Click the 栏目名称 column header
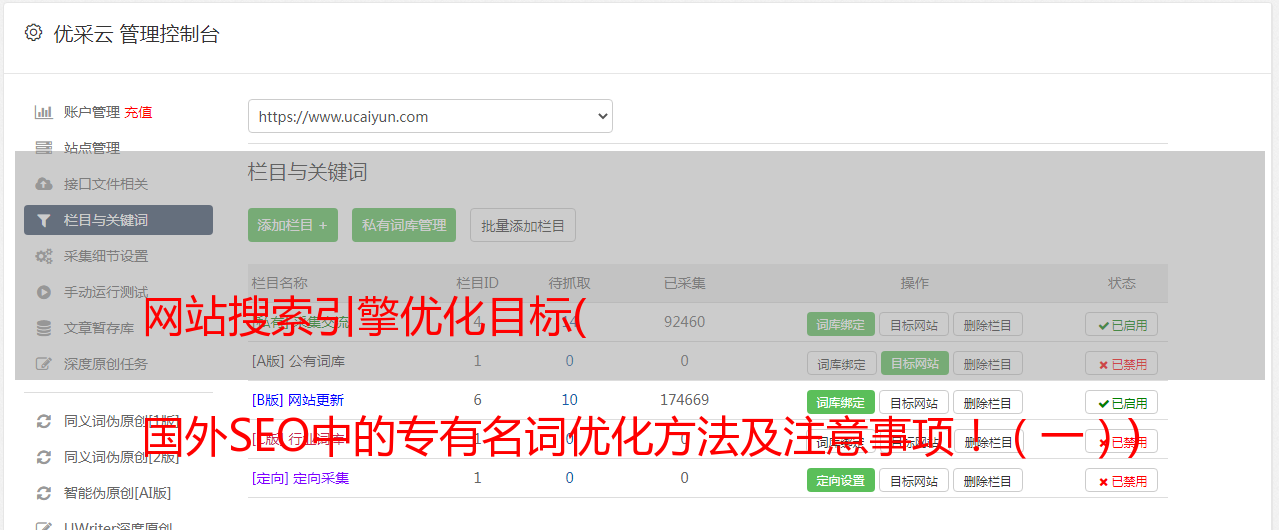1279x530 pixels. pyautogui.click(x=280, y=283)
